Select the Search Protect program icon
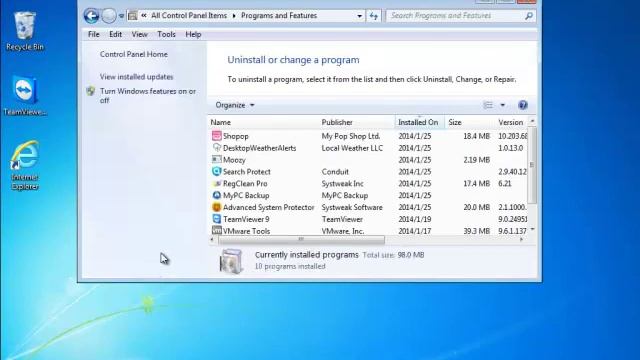The height and width of the screenshot is (360, 640). [216, 171]
